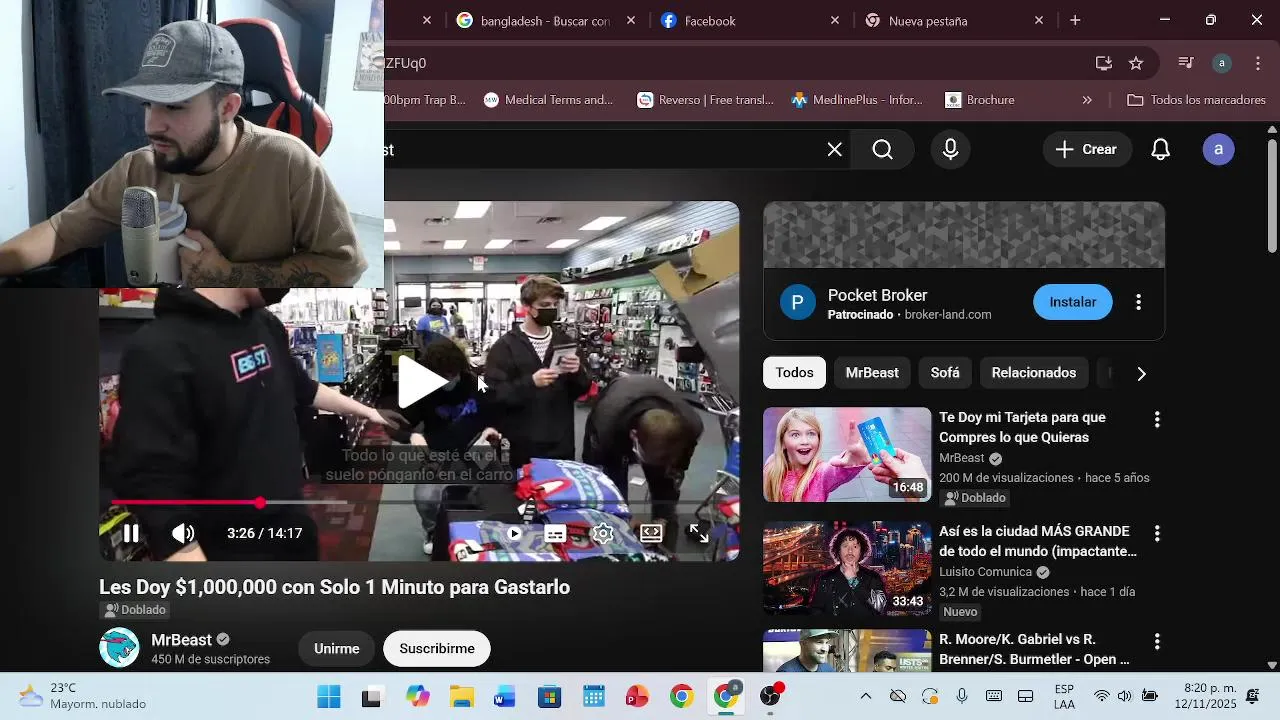Click the big play overlay button on video
Image resolution: width=1280 pixels, height=720 pixels.
[422, 381]
